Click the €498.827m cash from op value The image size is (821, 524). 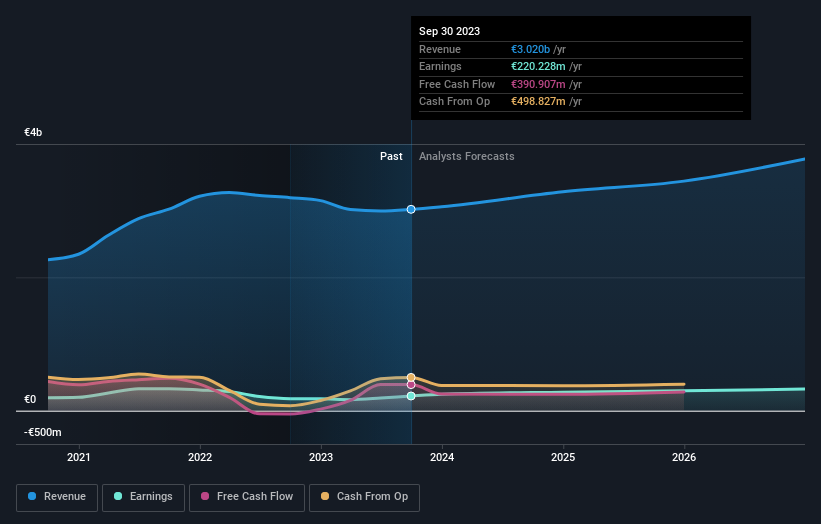(538, 102)
